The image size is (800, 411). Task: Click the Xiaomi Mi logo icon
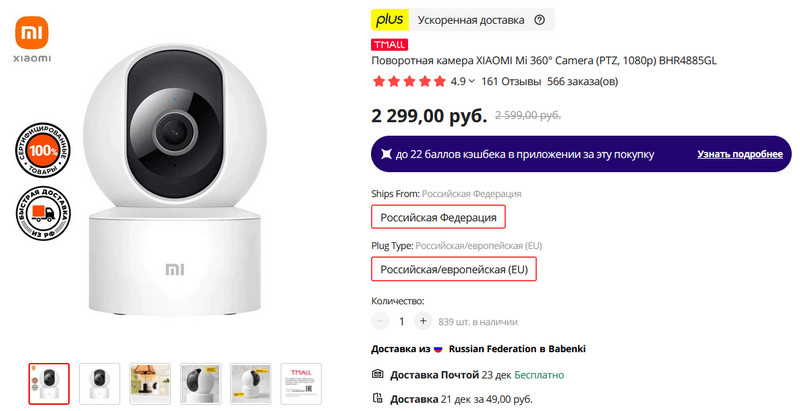click(33, 35)
